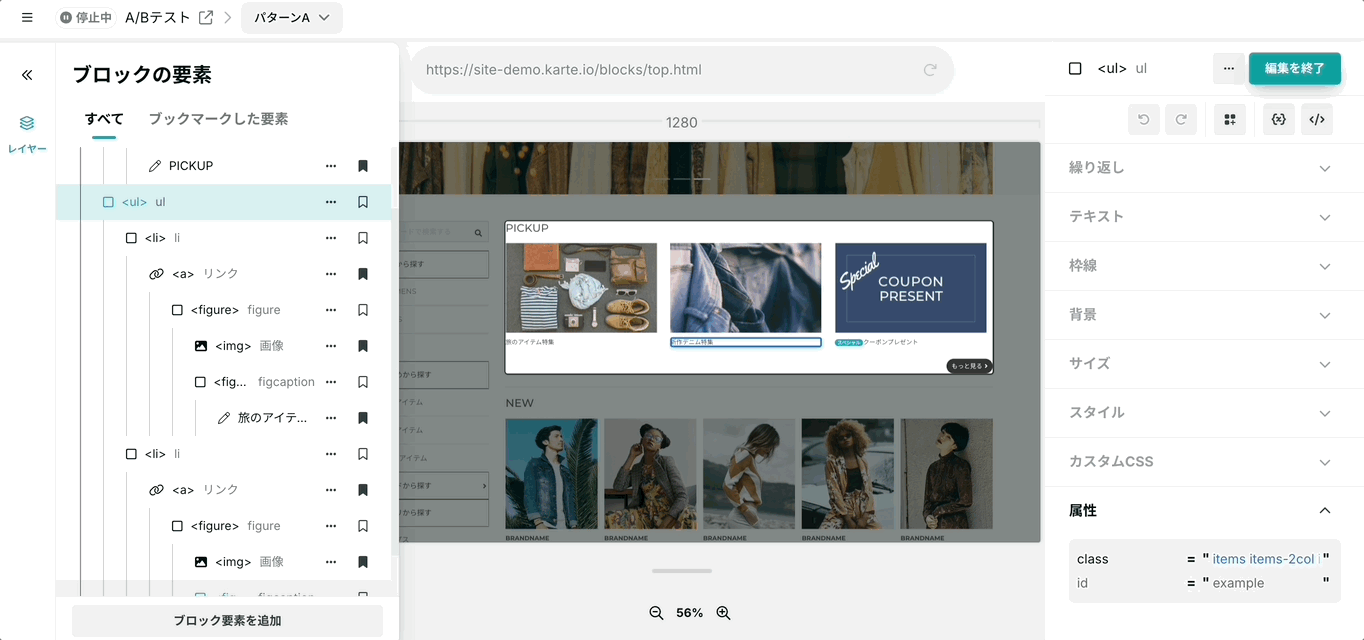1364x640 pixels.
Task: Collapse the sidebar with double-chevron icon
Action: 27,75
